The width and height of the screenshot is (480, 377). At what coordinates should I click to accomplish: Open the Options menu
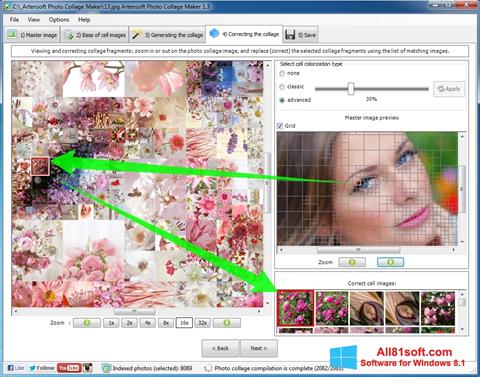pos(59,20)
